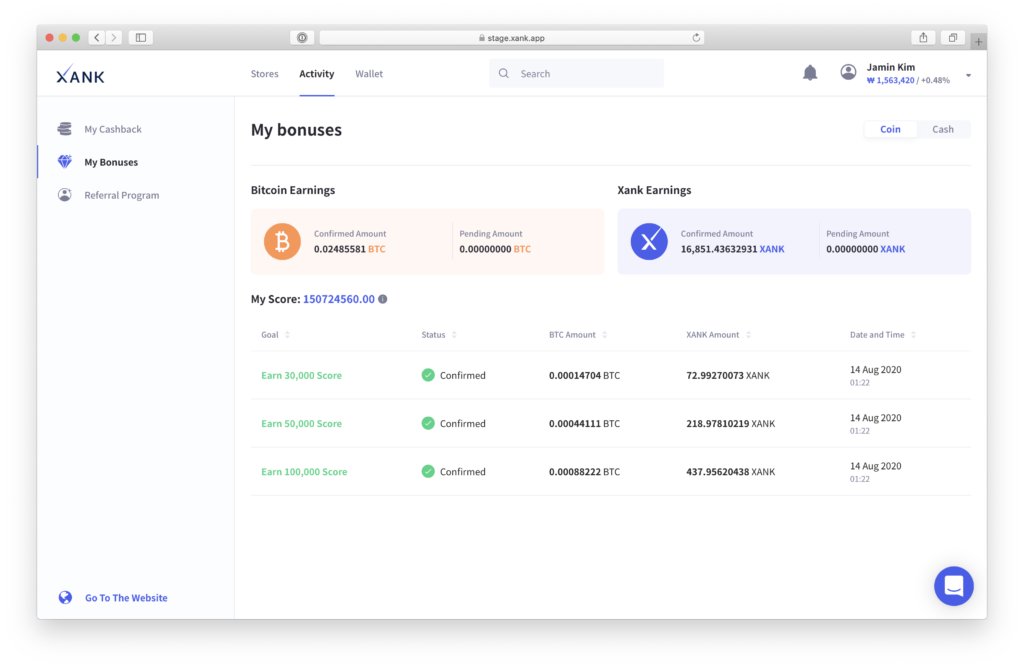Click the My Bonuses diamond icon
Screen dimensions: 1024x668
[64, 161]
